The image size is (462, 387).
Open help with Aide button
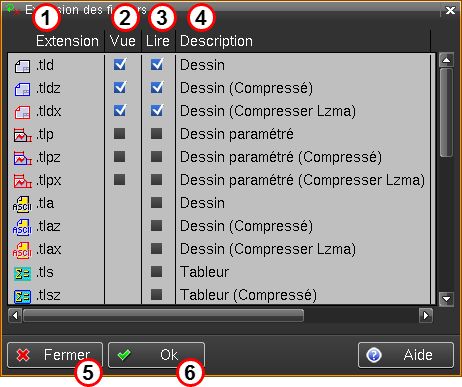(406, 355)
